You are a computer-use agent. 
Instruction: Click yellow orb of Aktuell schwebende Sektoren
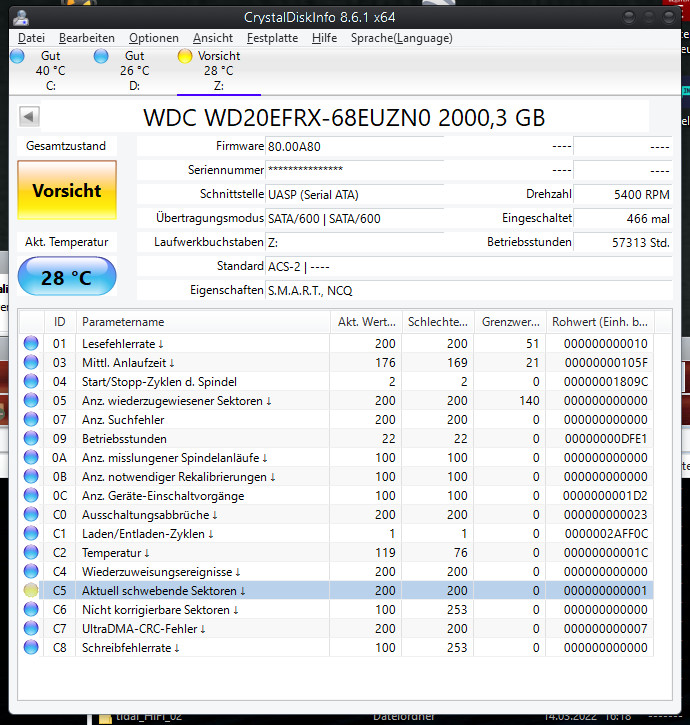point(31,590)
